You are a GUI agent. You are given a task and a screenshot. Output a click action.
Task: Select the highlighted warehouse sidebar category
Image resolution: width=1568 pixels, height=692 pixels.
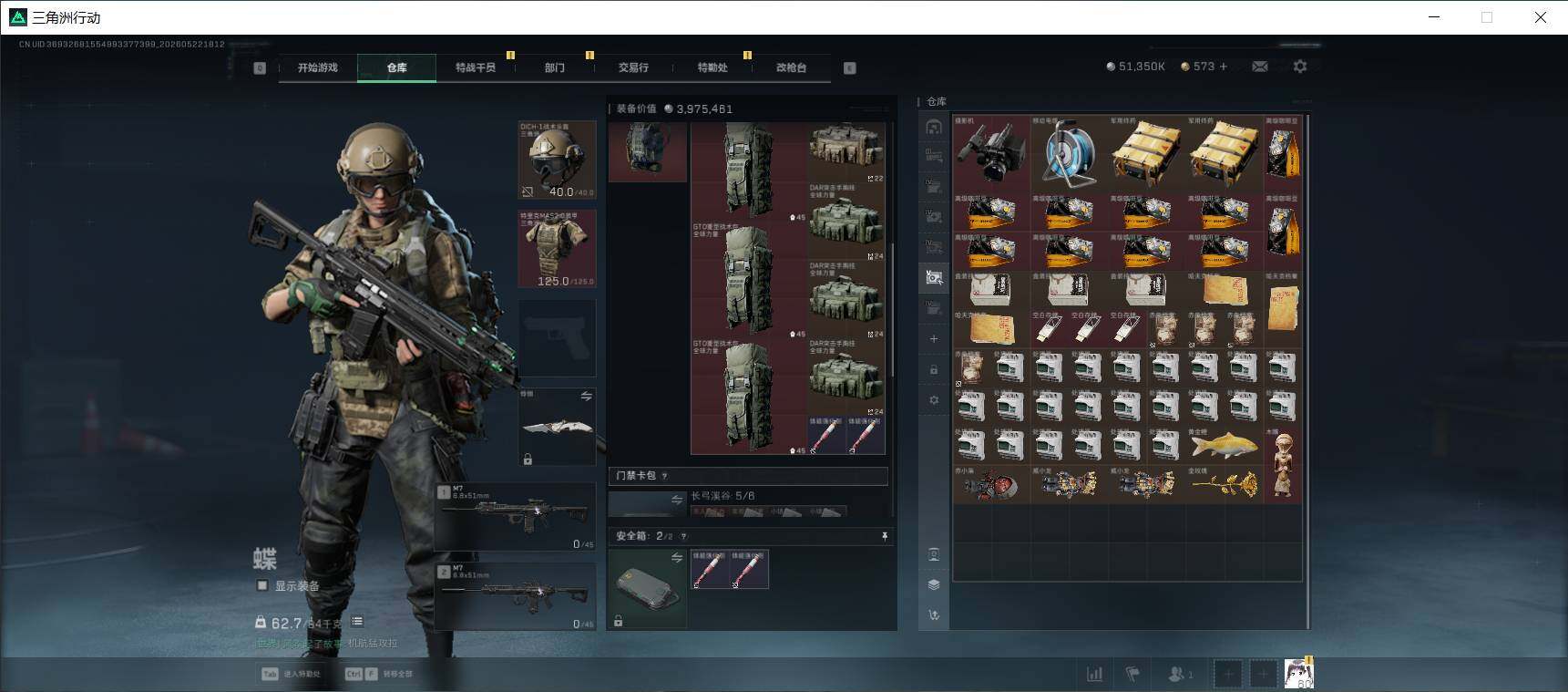pyautogui.click(x=934, y=277)
